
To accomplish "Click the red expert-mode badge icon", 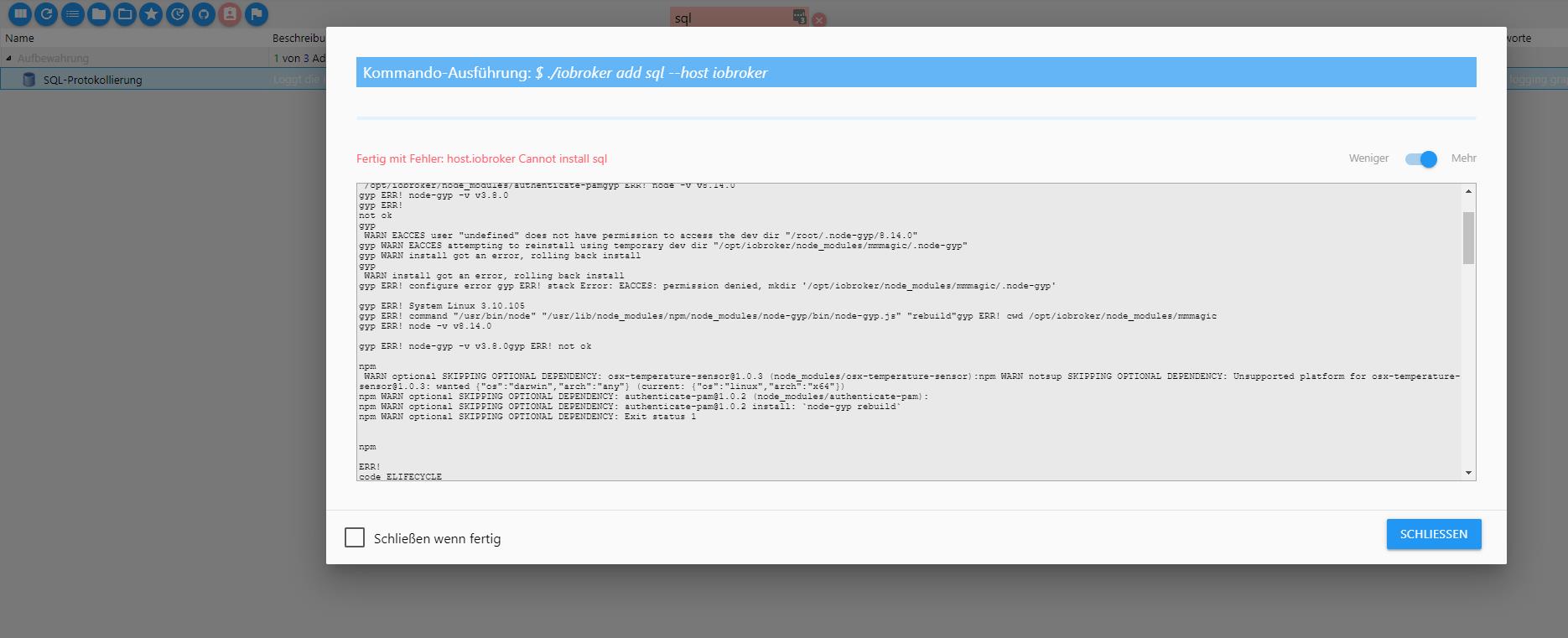I will click(230, 14).
